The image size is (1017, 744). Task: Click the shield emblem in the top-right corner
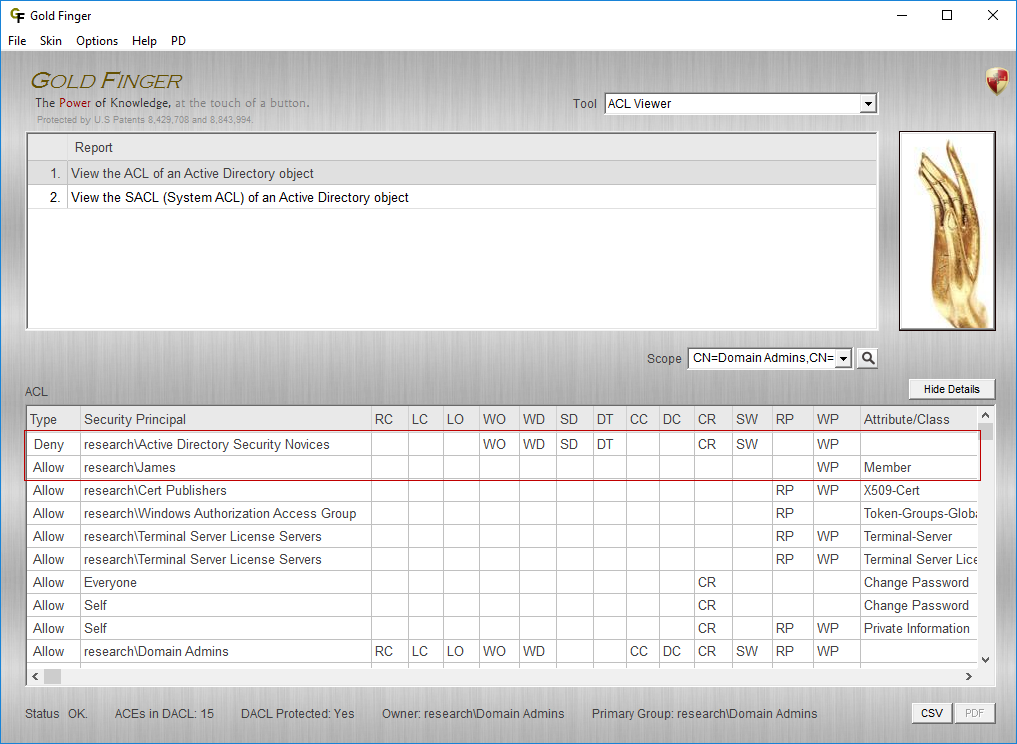coord(996,80)
